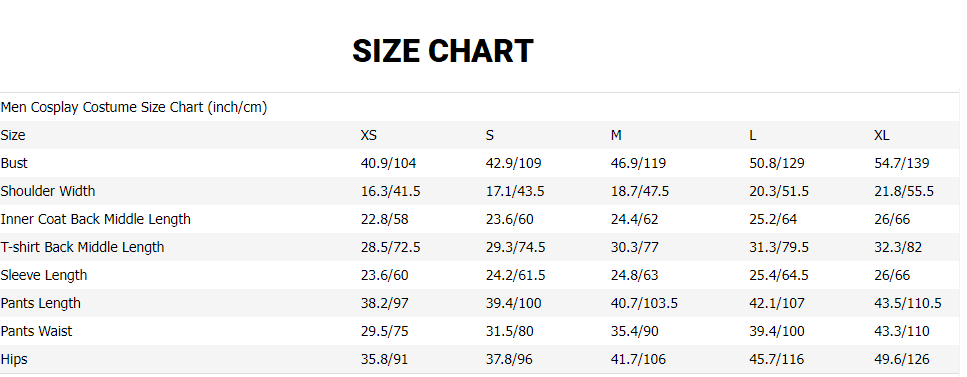The height and width of the screenshot is (377, 967).
Task: Click the L Sleeve Length value 25.4/64.5
Action: click(779, 275)
